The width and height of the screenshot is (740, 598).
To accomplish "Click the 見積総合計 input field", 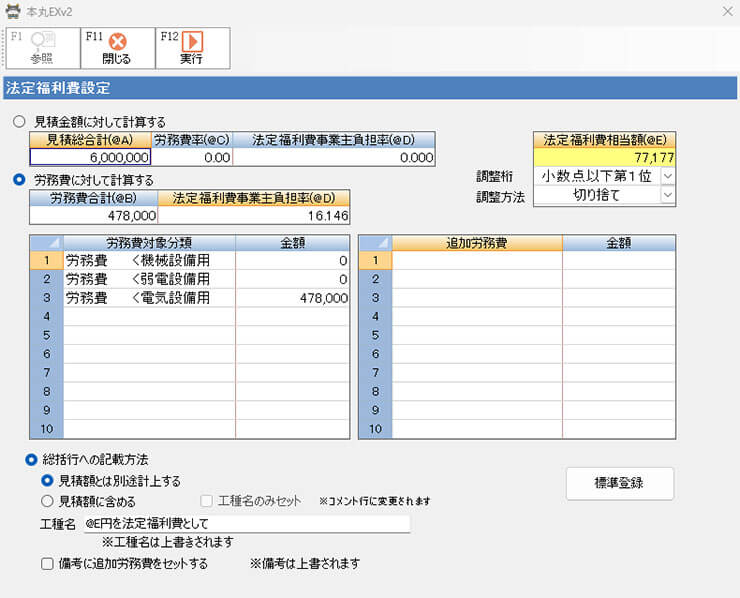I will tap(90, 157).
